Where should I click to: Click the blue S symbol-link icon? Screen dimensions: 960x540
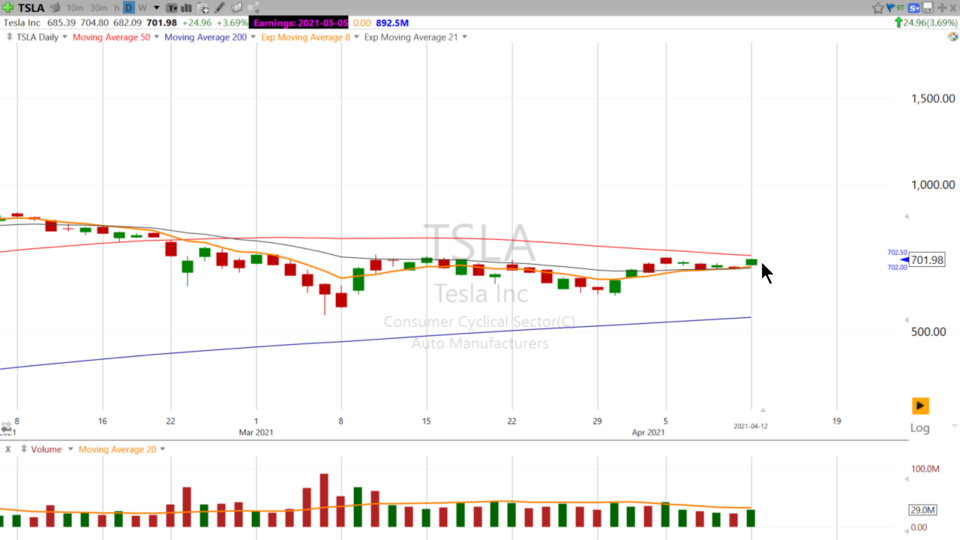(x=913, y=8)
